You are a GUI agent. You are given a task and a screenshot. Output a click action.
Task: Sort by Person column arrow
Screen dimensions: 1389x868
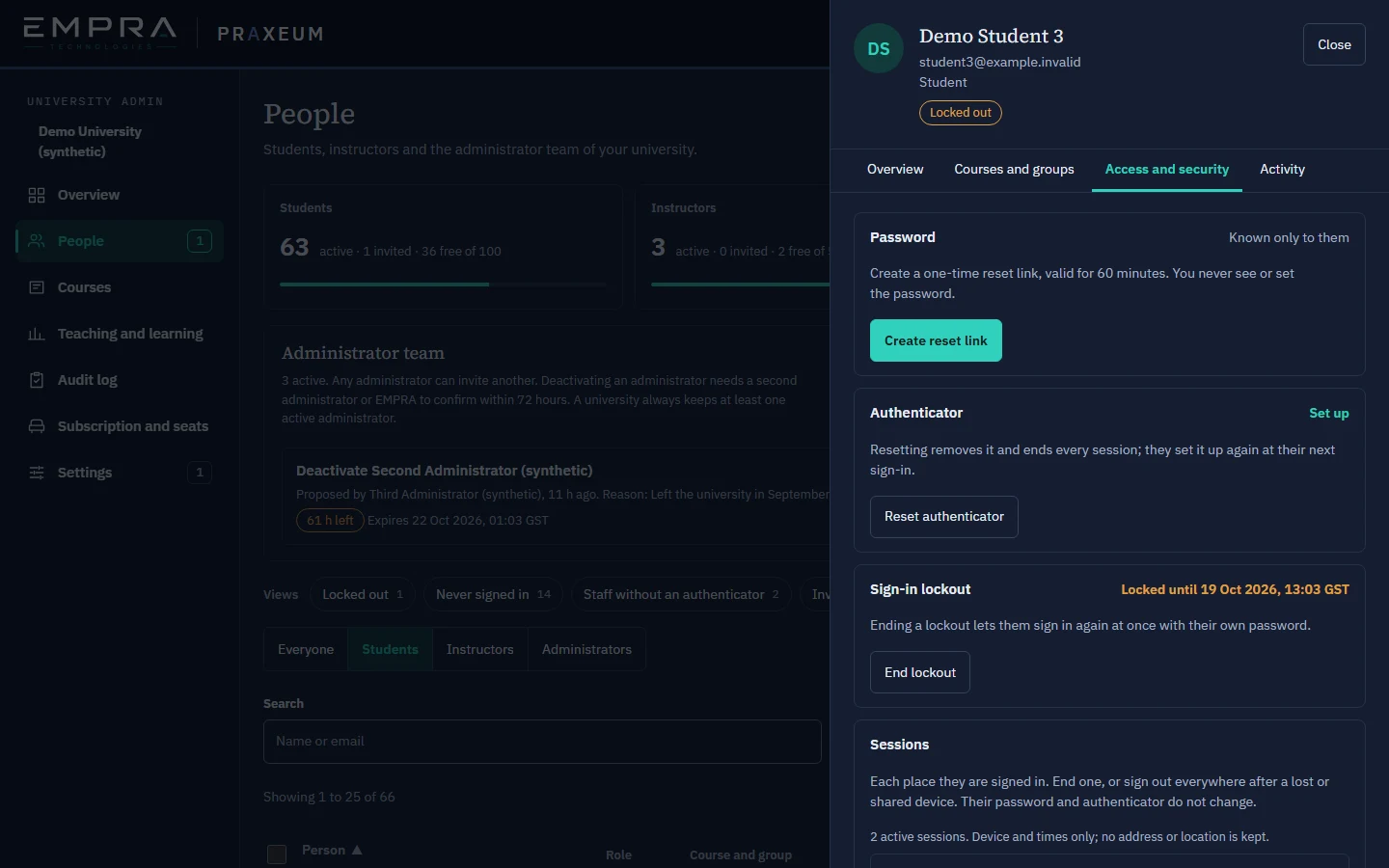click(357, 850)
